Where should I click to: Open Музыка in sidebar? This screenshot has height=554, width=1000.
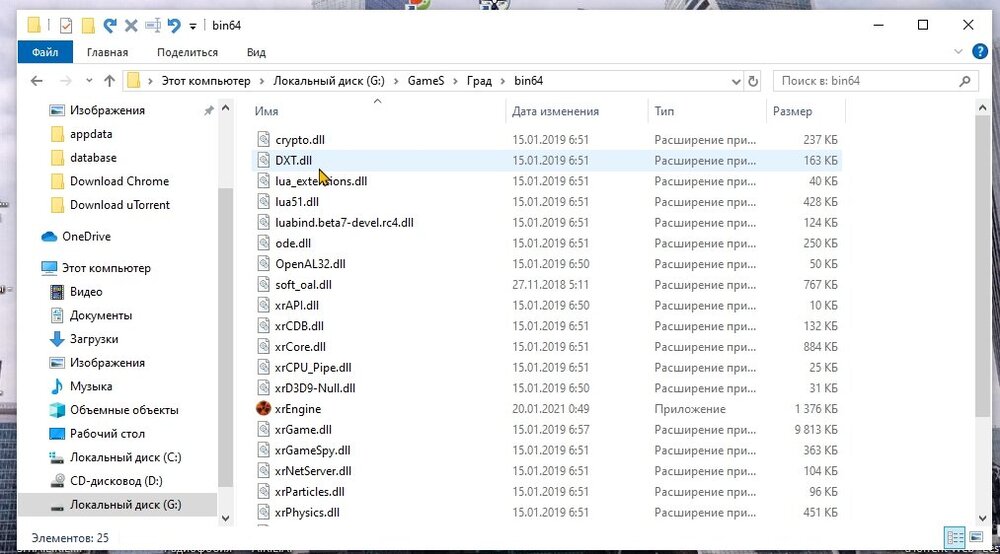tap(91, 386)
